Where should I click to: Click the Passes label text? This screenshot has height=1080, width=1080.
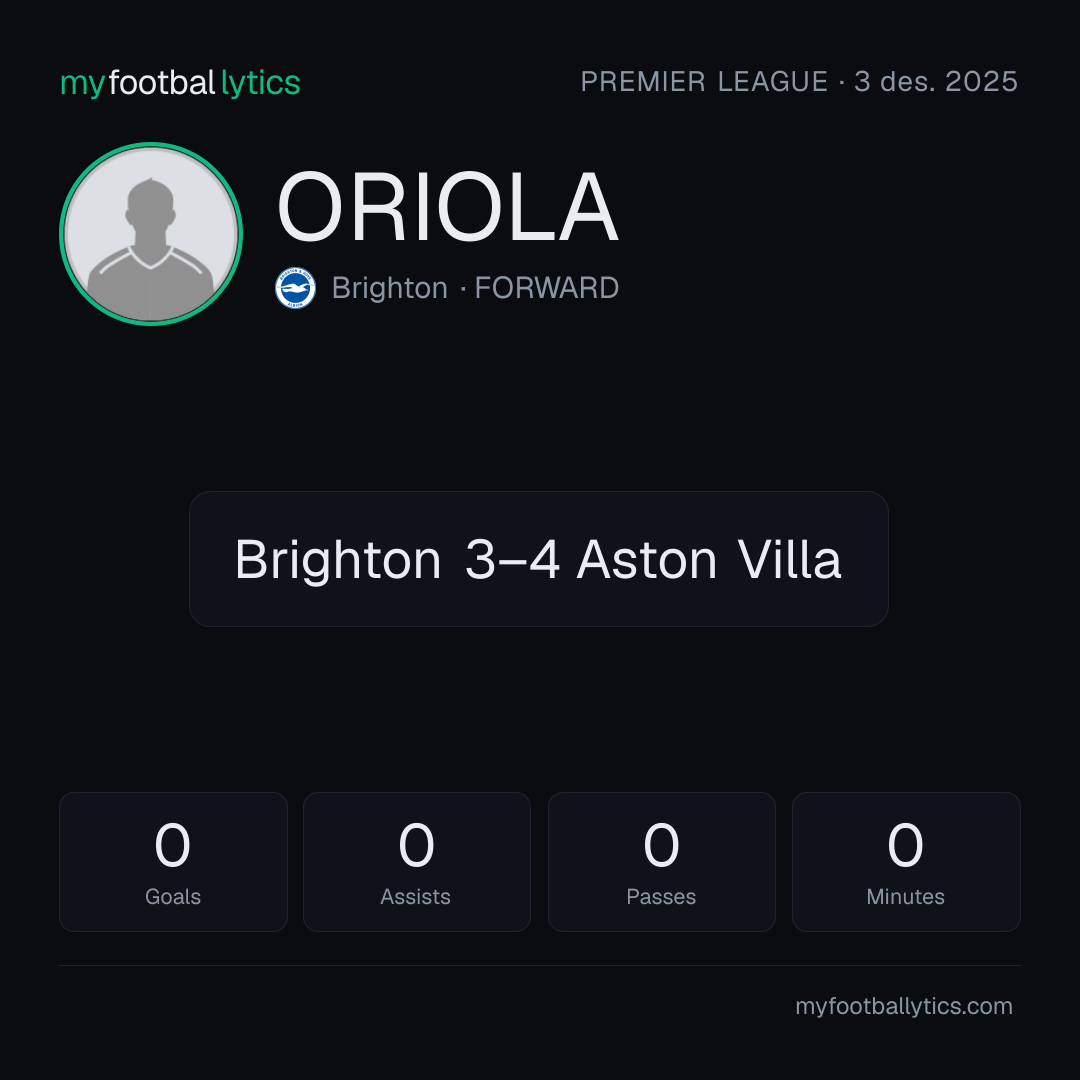(661, 897)
